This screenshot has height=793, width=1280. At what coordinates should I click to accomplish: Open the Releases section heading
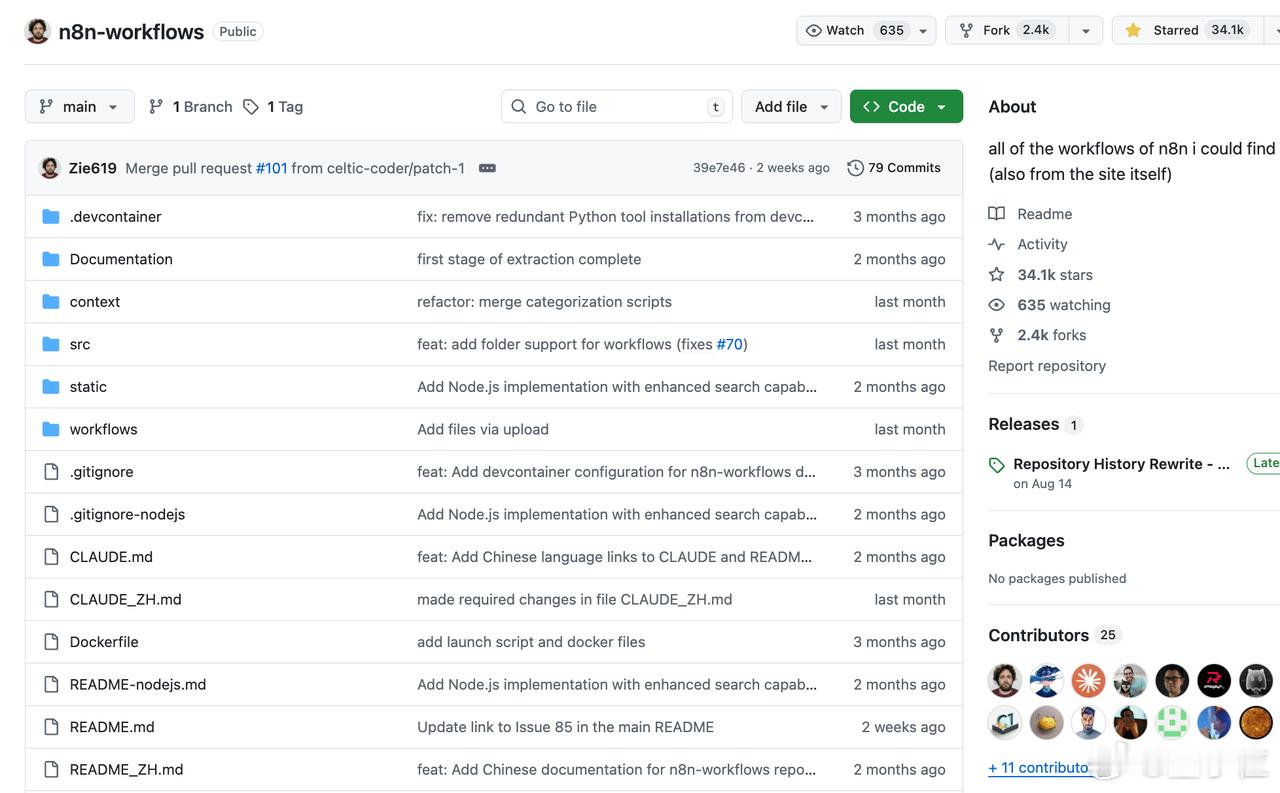1024,424
